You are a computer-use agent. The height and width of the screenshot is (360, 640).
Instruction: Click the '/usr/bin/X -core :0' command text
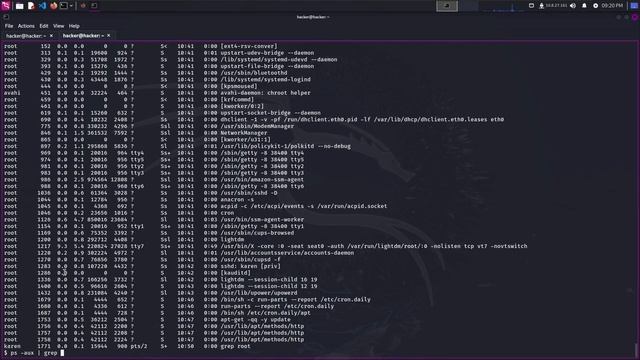pos(374,246)
